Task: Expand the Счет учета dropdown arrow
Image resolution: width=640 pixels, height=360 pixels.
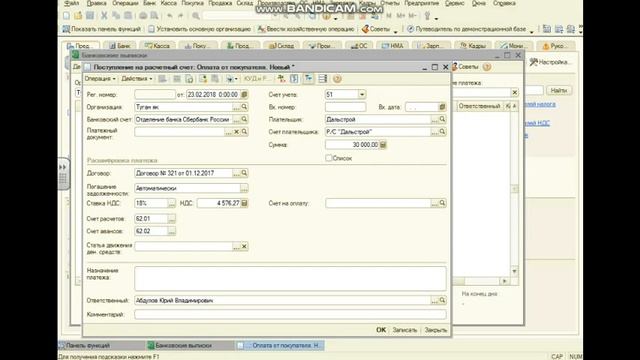Action: coord(362,94)
